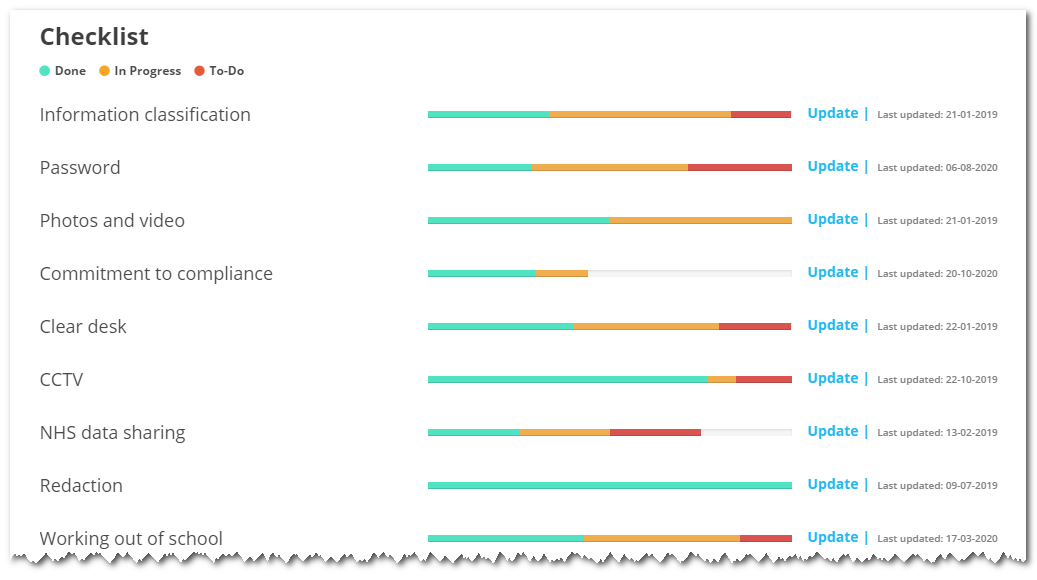Click Update for Information classification
The height and width of the screenshot is (580, 1037).
pyautogui.click(x=833, y=113)
